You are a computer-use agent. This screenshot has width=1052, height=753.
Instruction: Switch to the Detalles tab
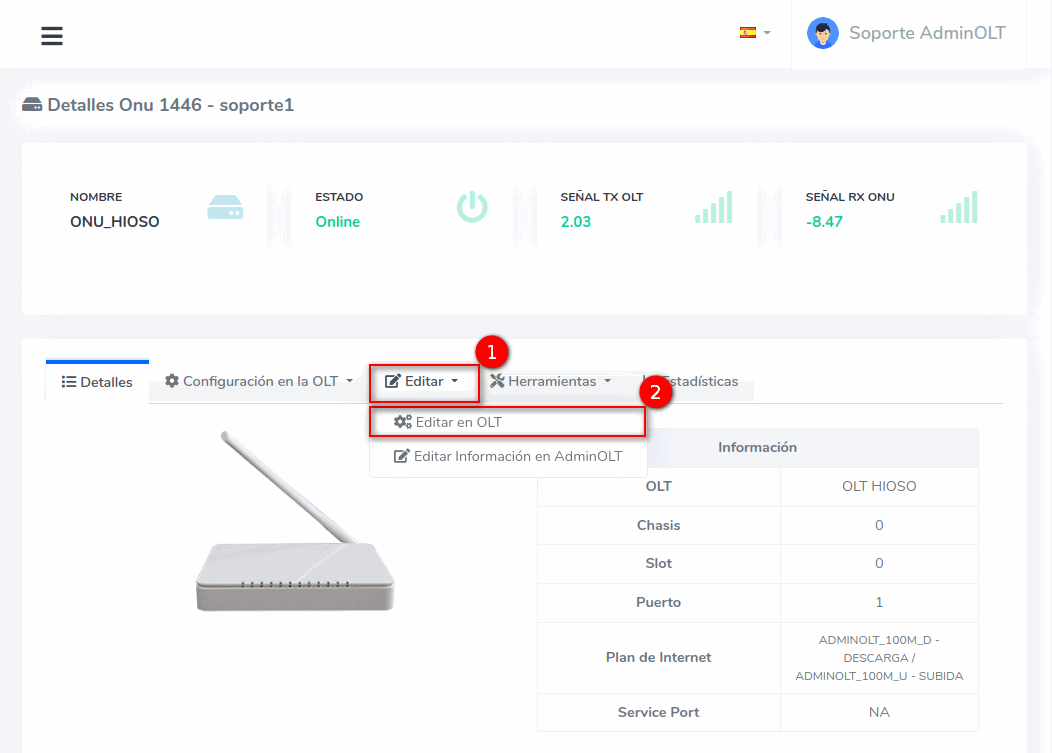[97, 382]
